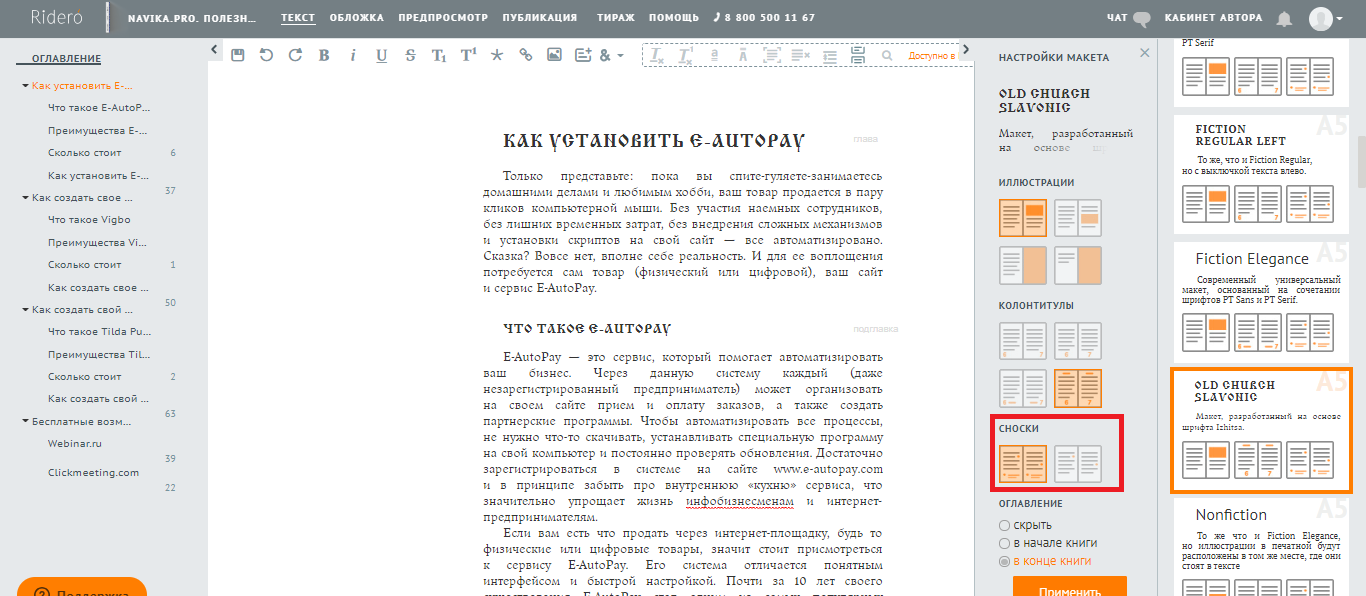Apply bold formatting
The height and width of the screenshot is (596, 1366).
coord(324,55)
